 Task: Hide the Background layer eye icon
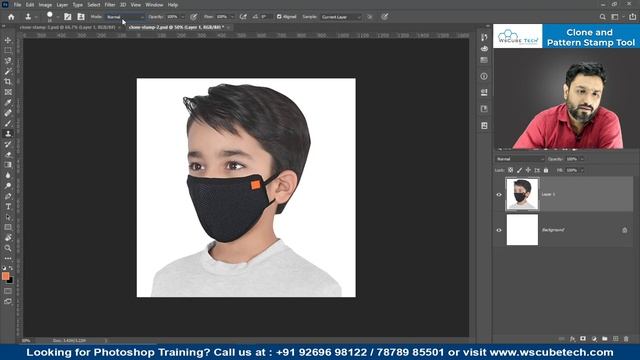(x=499, y=230)
